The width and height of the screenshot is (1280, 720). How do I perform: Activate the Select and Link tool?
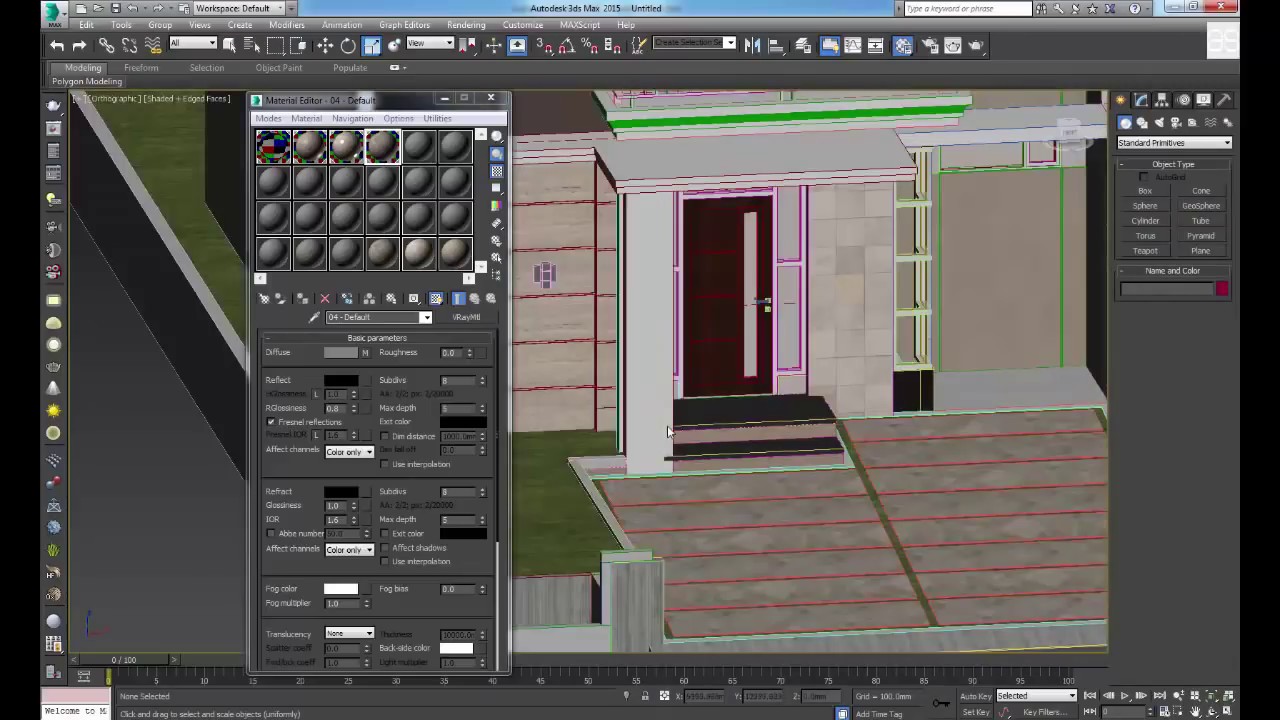[x=106, y=45]
